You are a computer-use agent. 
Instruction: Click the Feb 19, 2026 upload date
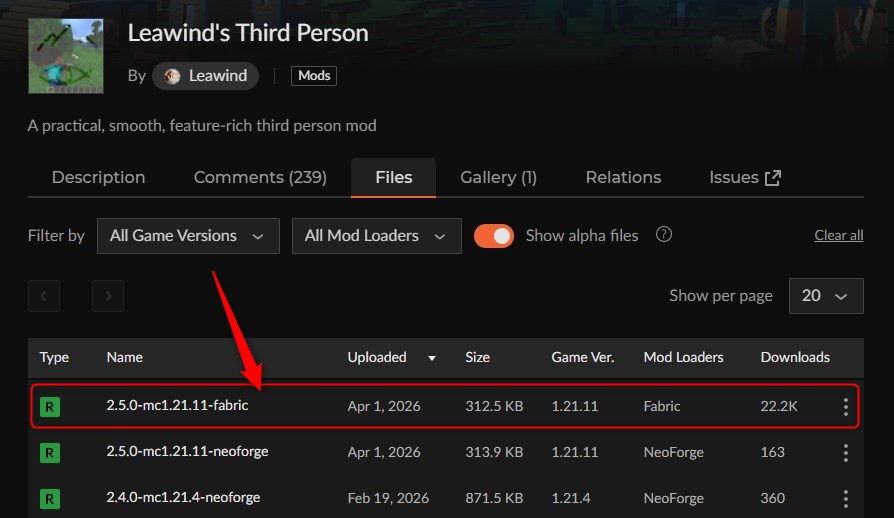[x=388, y=498]
